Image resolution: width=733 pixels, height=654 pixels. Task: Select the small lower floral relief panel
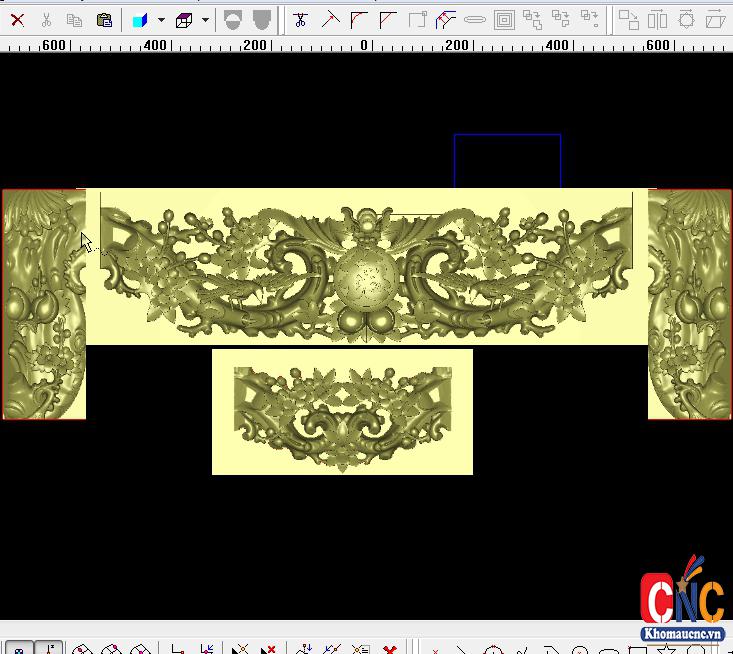pos(342,412)
